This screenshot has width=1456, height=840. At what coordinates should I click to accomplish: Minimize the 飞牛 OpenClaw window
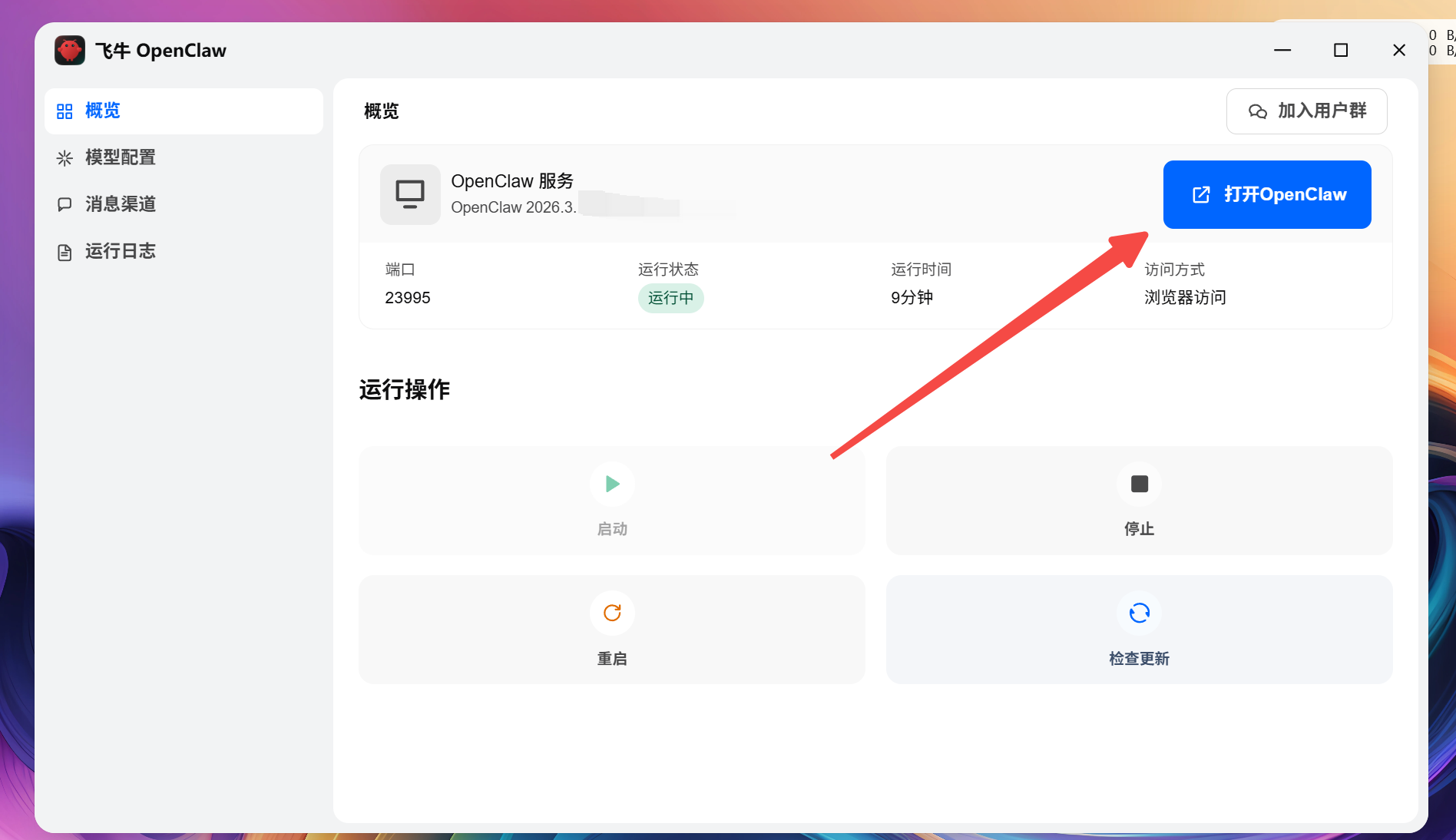click(x=1282, y=51)
